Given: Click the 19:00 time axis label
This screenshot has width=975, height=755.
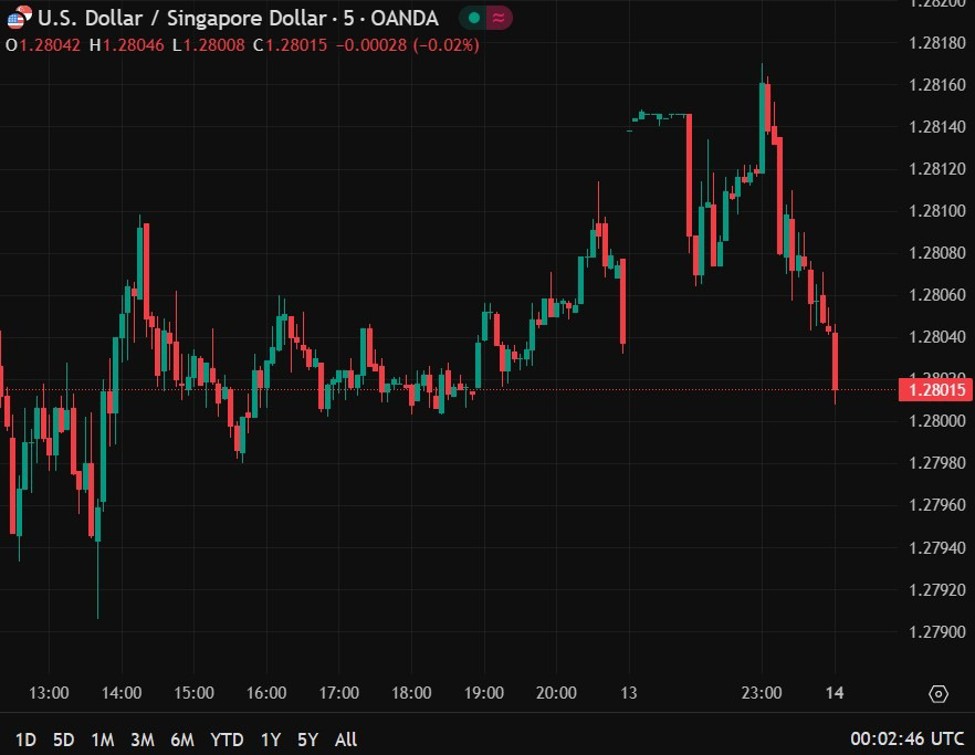Looking at the screenshot, I should pos(484,693).
